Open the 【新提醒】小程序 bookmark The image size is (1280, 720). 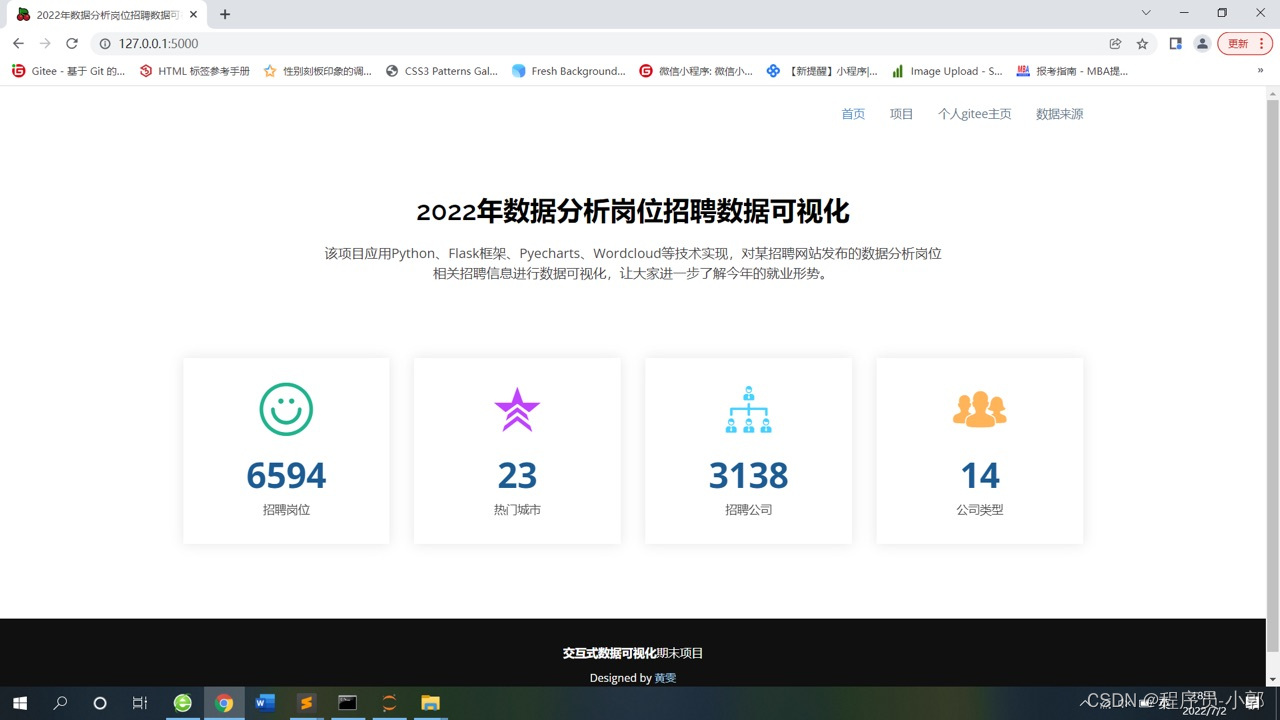822,71
